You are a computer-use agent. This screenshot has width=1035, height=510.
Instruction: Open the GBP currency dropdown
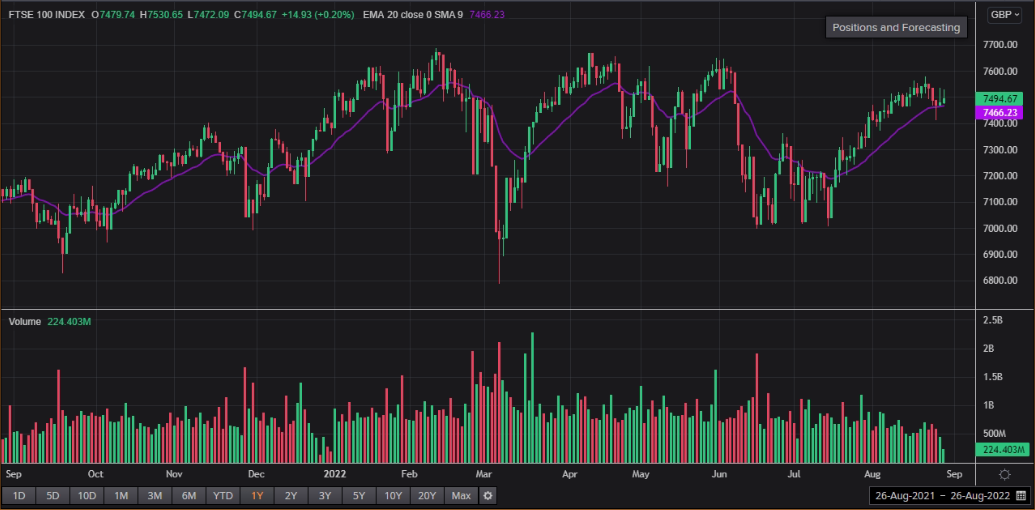point(1005,15)
